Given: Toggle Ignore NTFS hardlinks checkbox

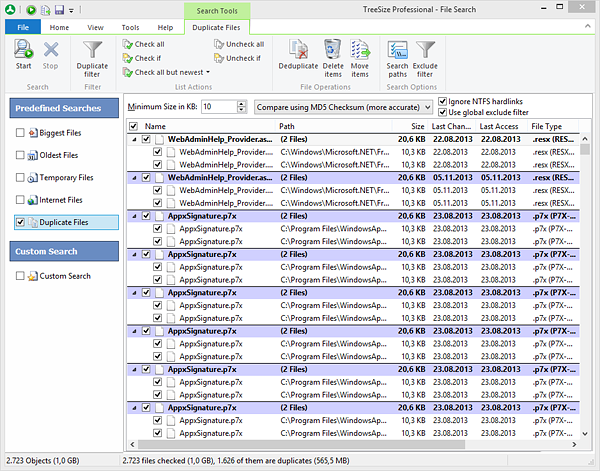Looking at the screenshot, I should pyautogui.click(x=442, y=101).
